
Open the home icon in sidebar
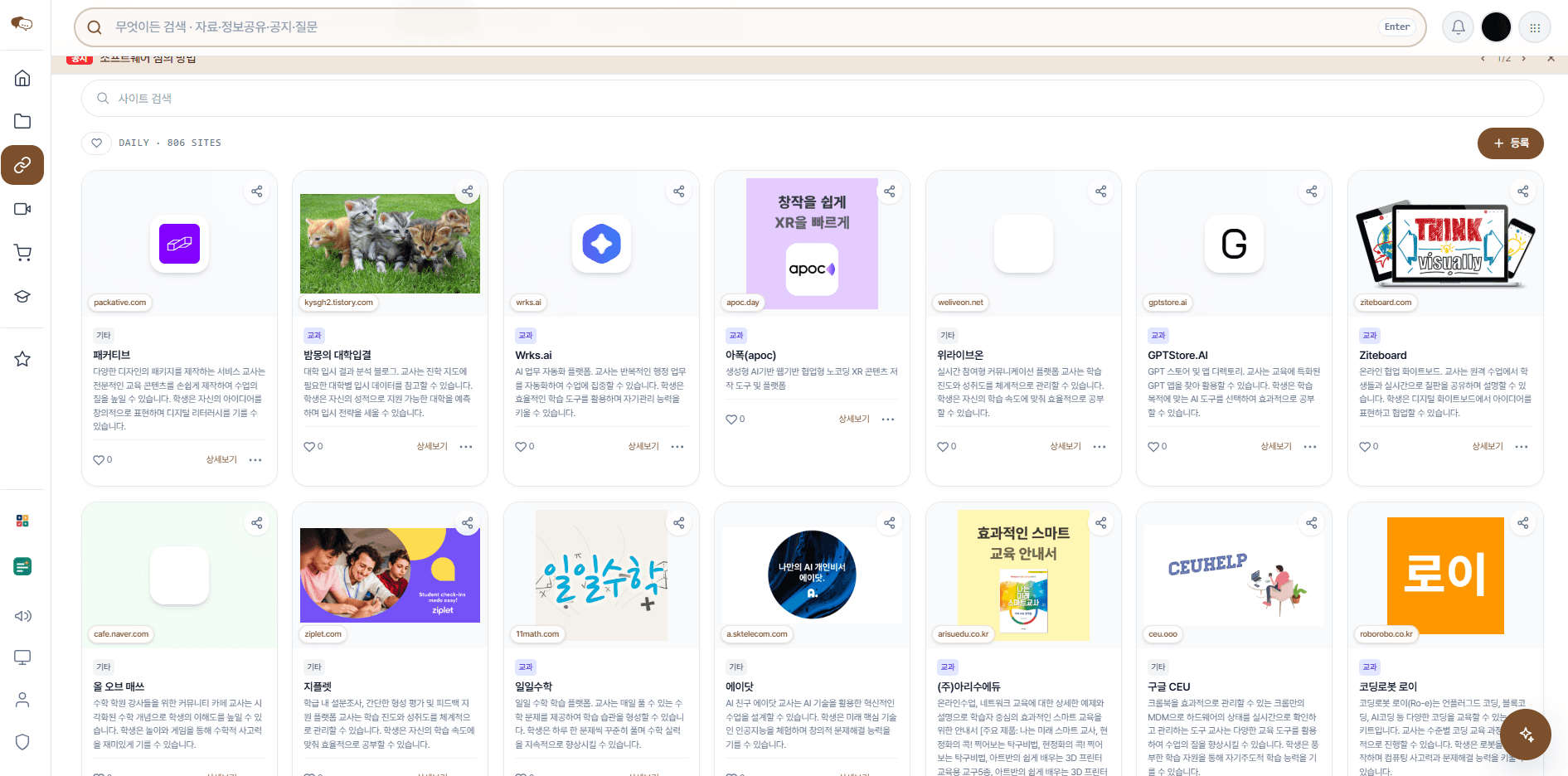(22, 78)
